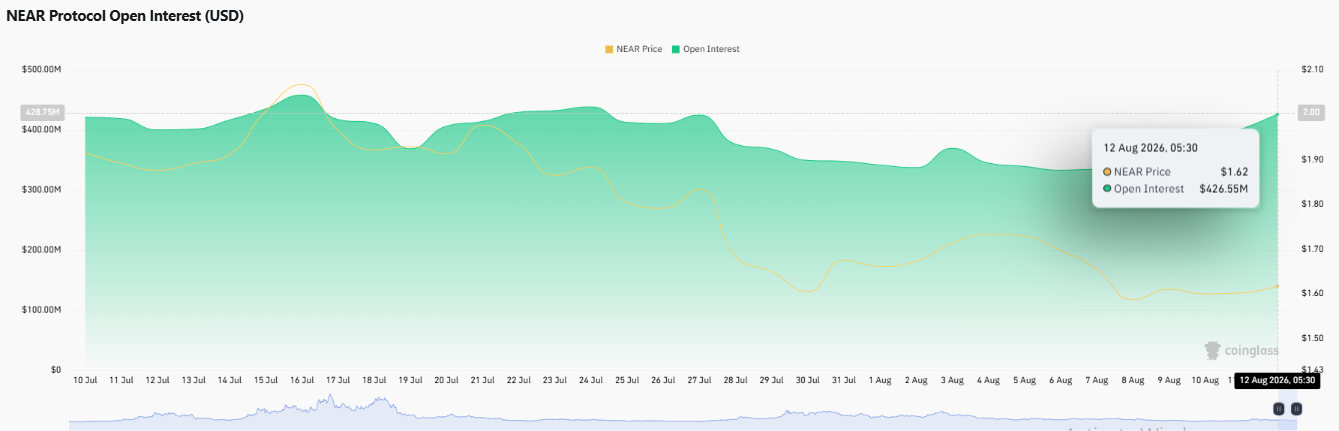Click the right range slider handle
The height and width of the screenshot is (431, 1339).
[x=1296, y=409]
